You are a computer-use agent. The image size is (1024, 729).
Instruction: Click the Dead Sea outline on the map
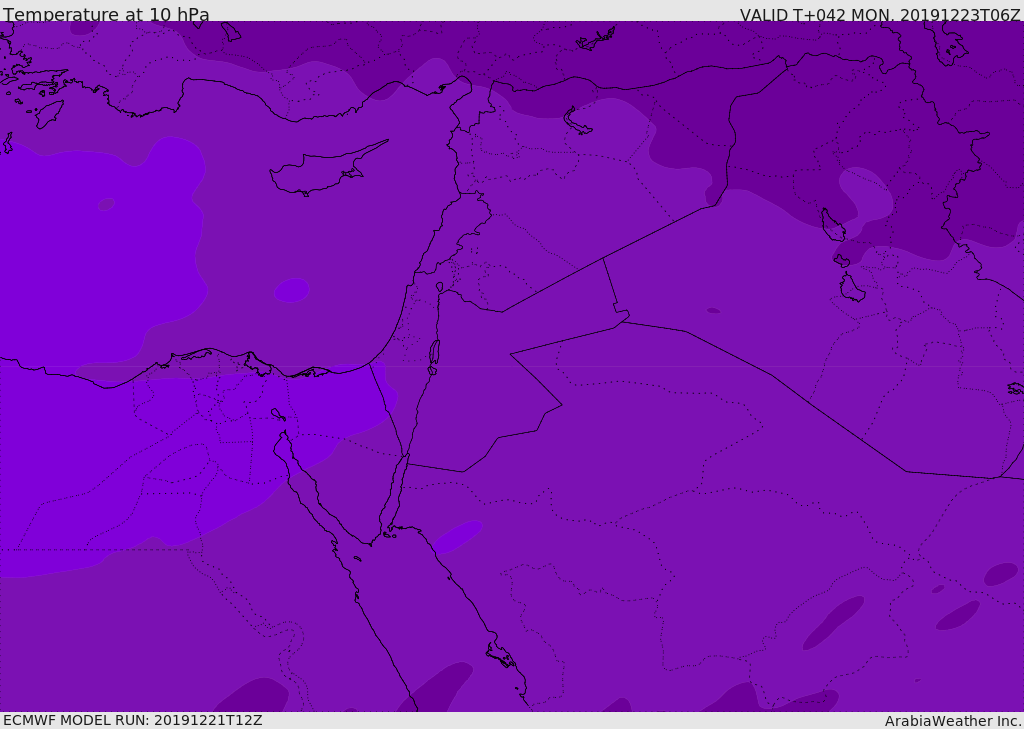[x=434, y=357]
